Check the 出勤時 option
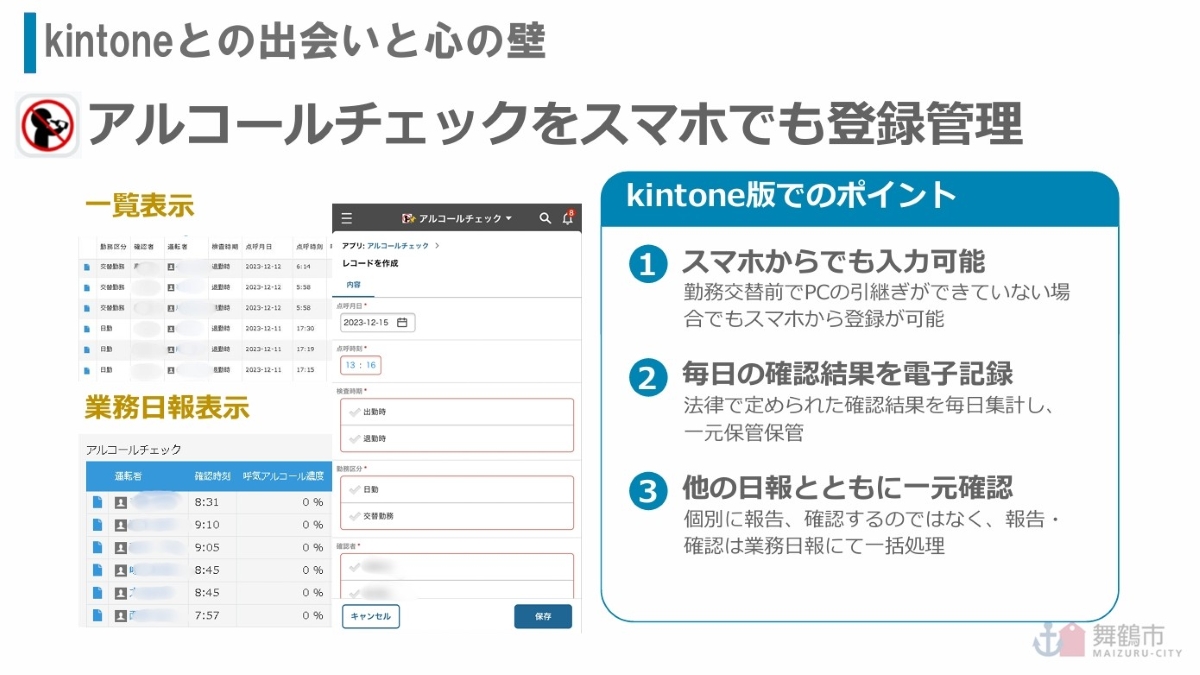 (455, 411)
